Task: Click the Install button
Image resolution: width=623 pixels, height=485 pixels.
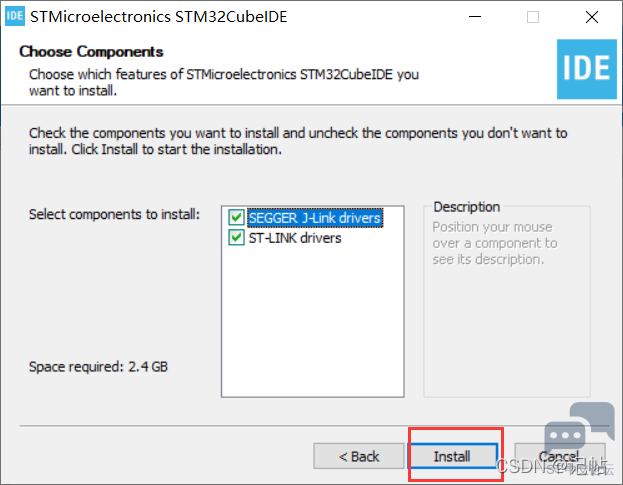Action: [454, 456]
